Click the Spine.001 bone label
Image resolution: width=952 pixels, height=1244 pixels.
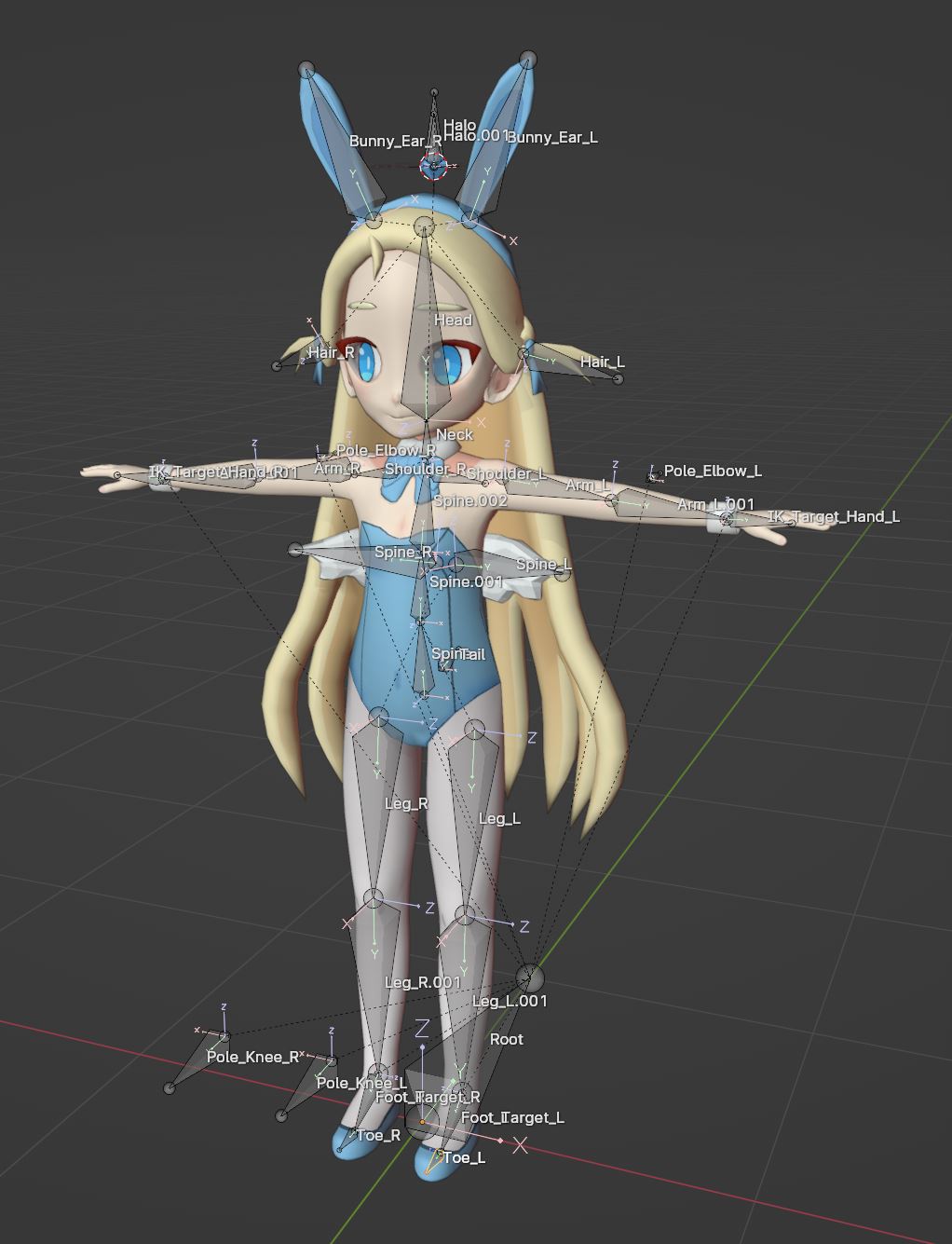point(466,581)
